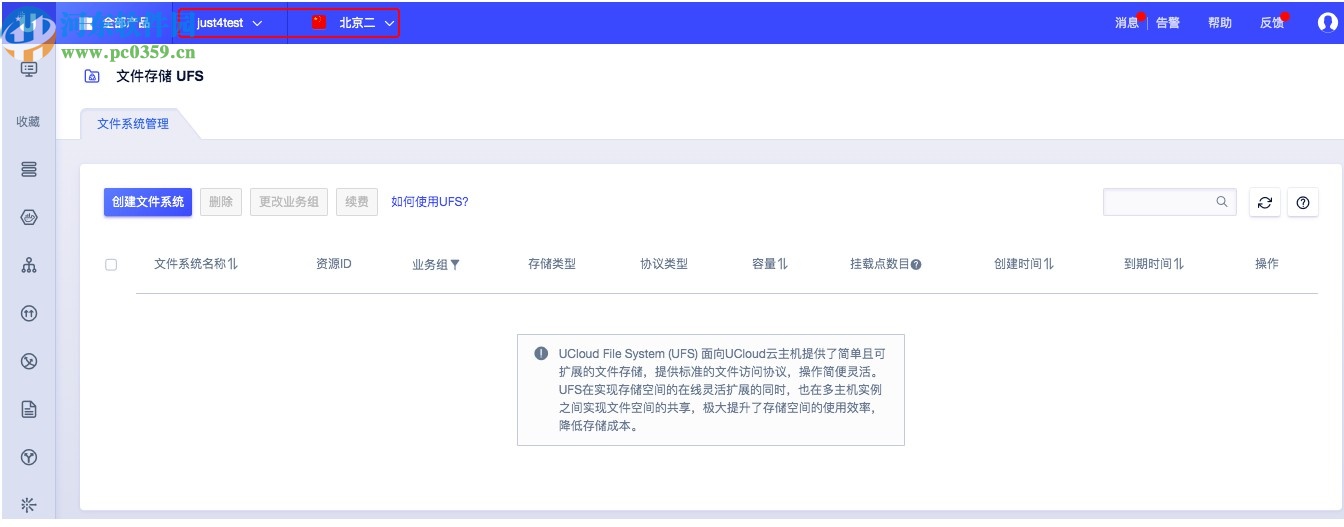Open the just4test project dropdown
This screenshot has width=1344, height=527.
[x=230, y=22]
